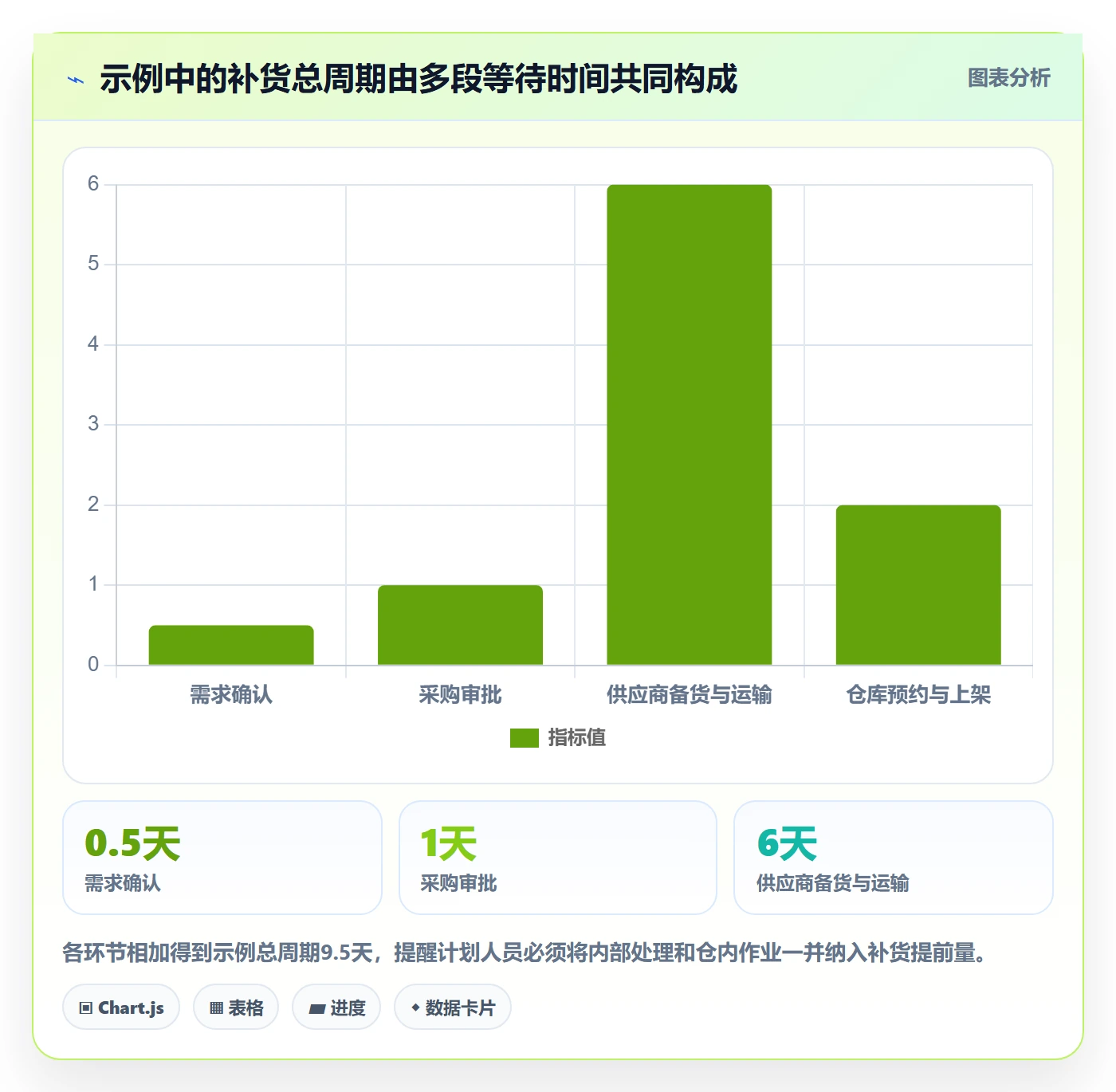
Task: Click the 仓库预约与上架 x-axis label
Action: [x=918, y=695]
